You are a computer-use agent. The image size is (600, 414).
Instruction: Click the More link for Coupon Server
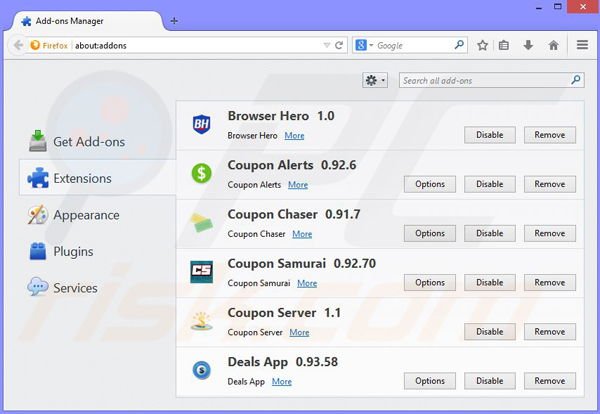pos(299,333)
